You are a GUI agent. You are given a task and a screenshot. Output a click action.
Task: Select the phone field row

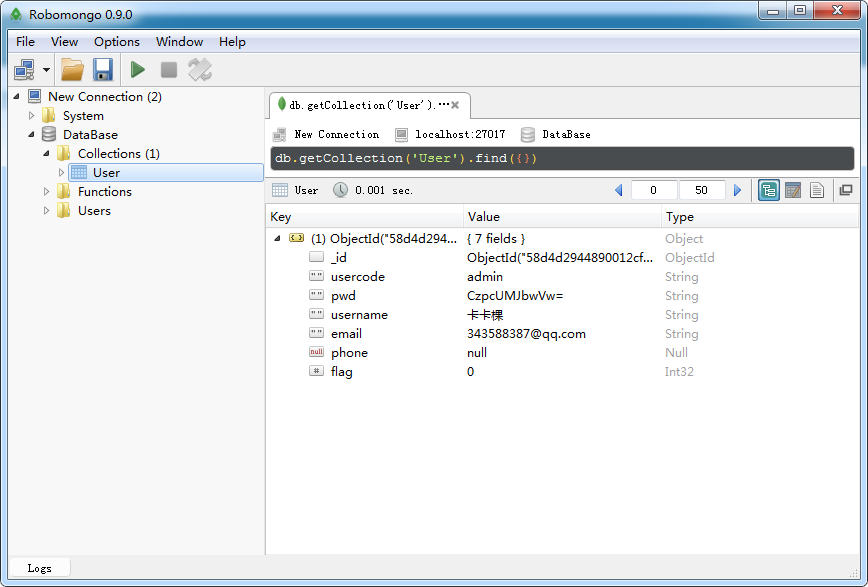[562, 353]
